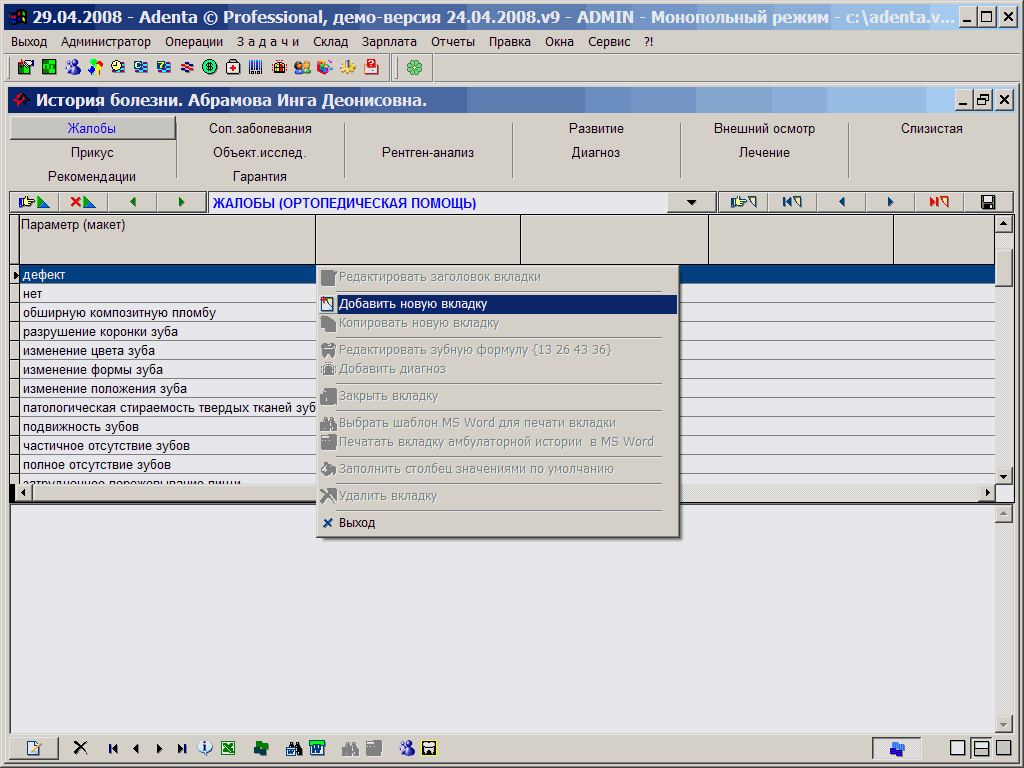Click the first aid kit toolbar icon
The image size is (1024, 768).
pyautogui.click(x=233, y=67)
